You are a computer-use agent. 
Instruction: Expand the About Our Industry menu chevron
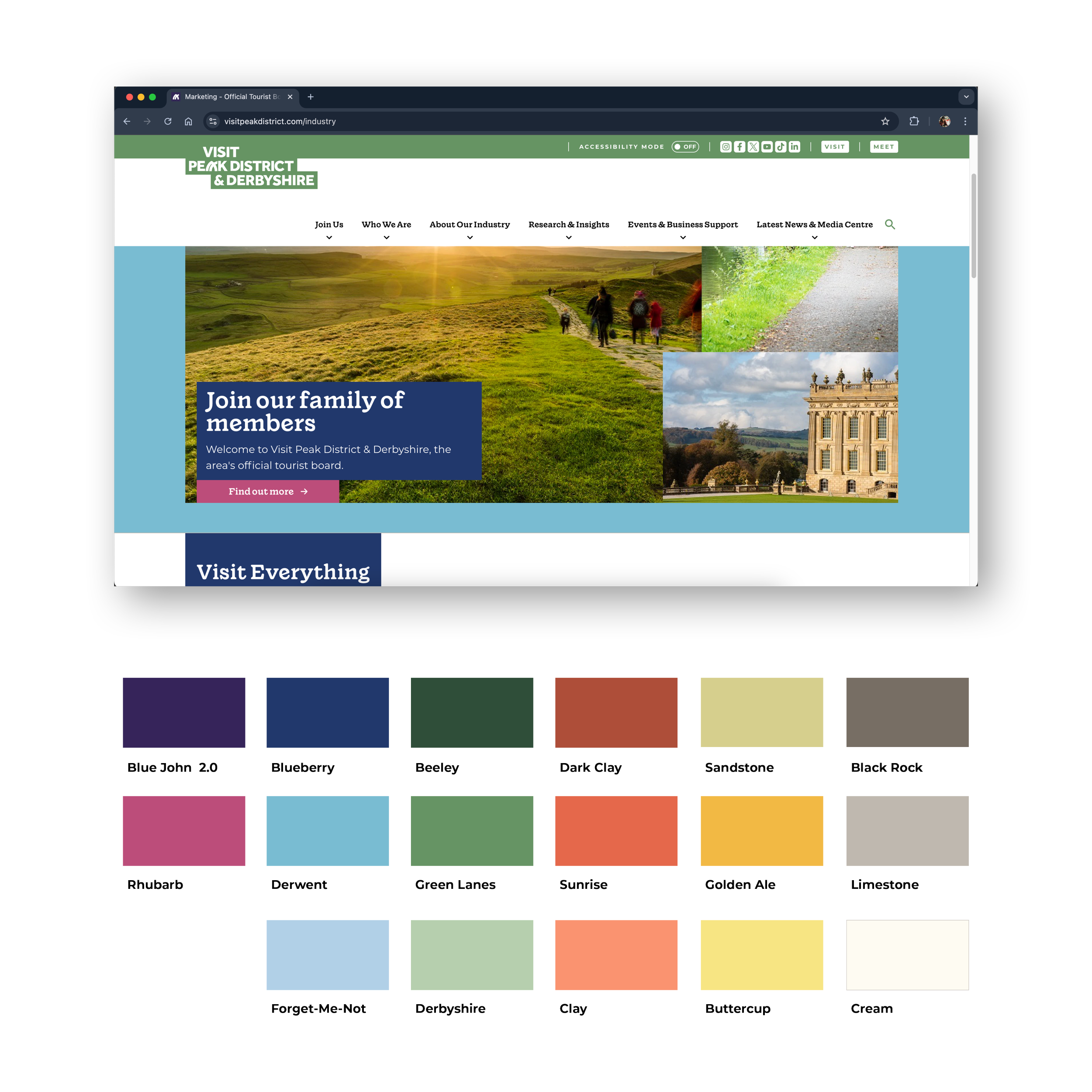click(470, 237)
